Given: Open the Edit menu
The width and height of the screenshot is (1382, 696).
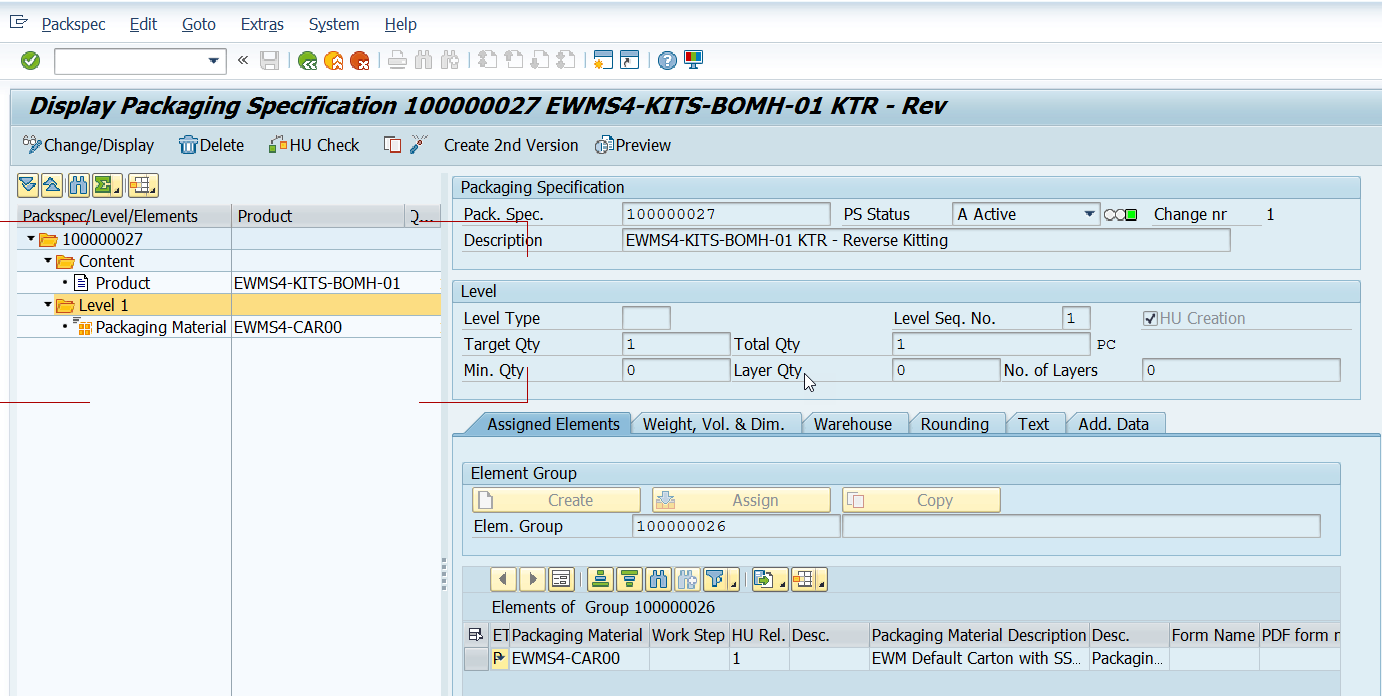Looking at the screenshot, I should click(x=143, y=24).
